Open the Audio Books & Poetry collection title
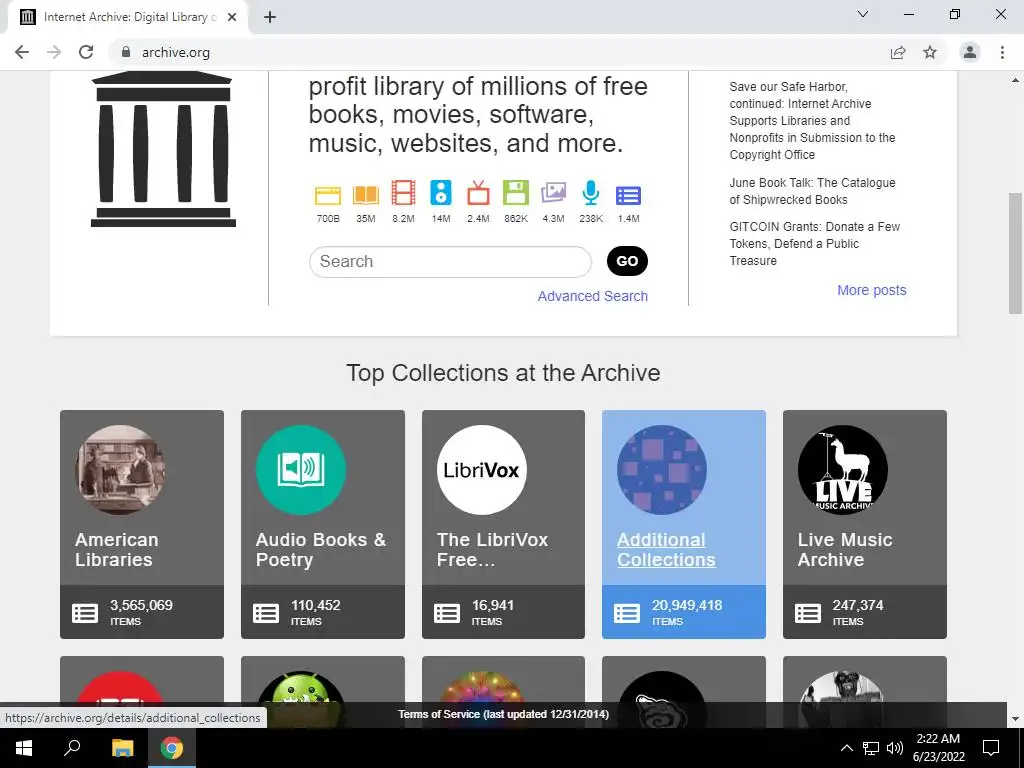The image size is (1024, 768). pos(321,549)
